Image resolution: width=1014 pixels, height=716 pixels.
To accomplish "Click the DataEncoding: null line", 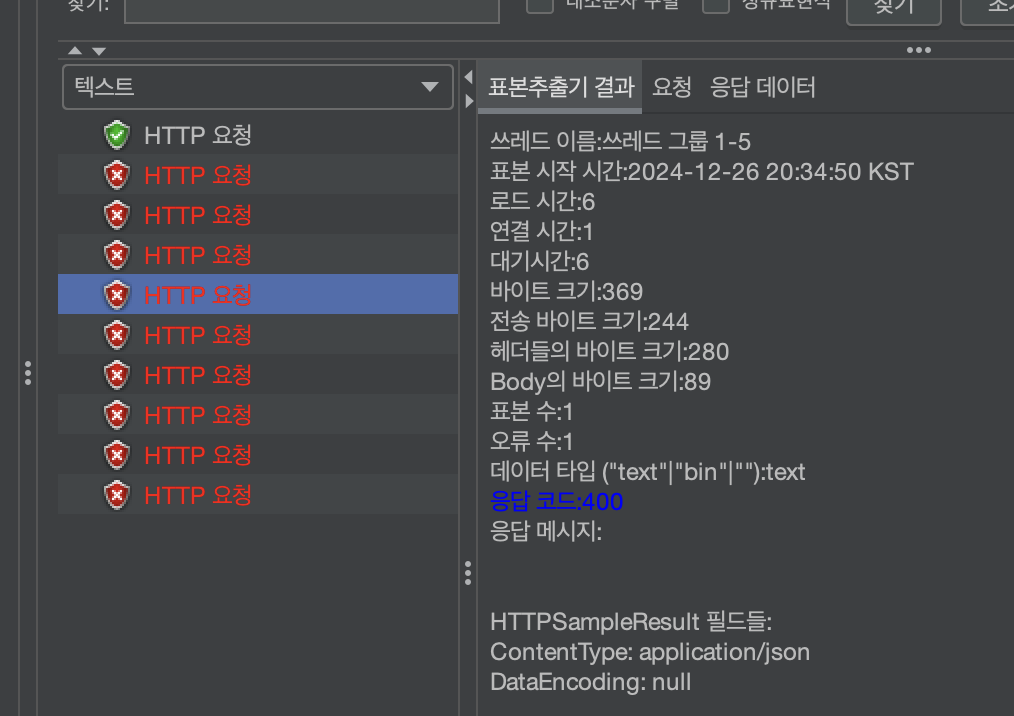I will [x=590, y=682].
